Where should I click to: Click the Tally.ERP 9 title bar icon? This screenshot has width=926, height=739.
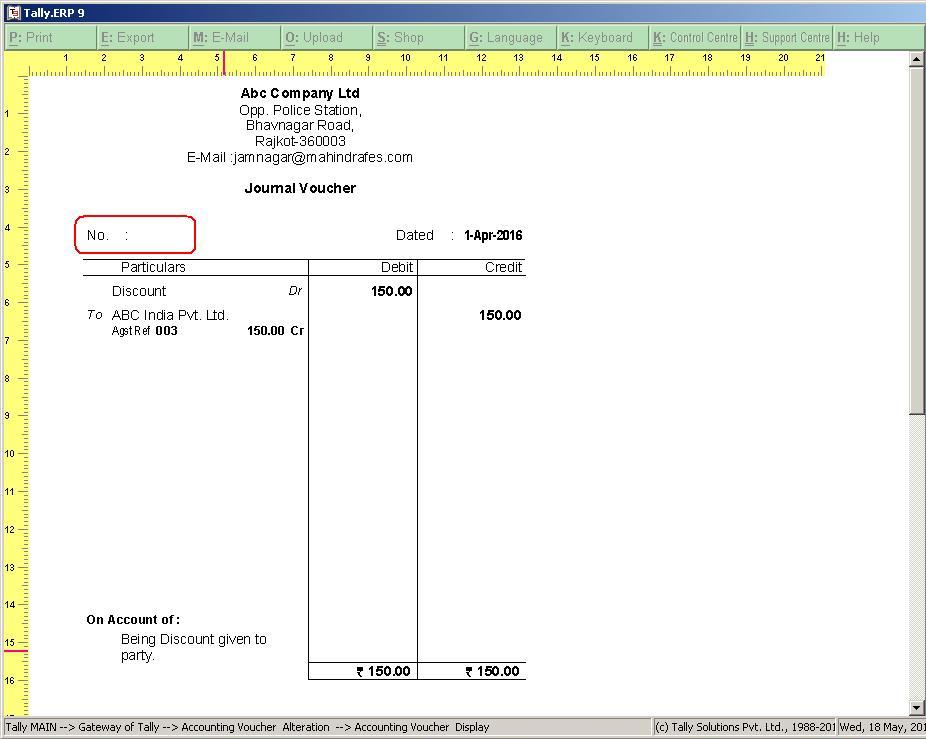point(11,11)
